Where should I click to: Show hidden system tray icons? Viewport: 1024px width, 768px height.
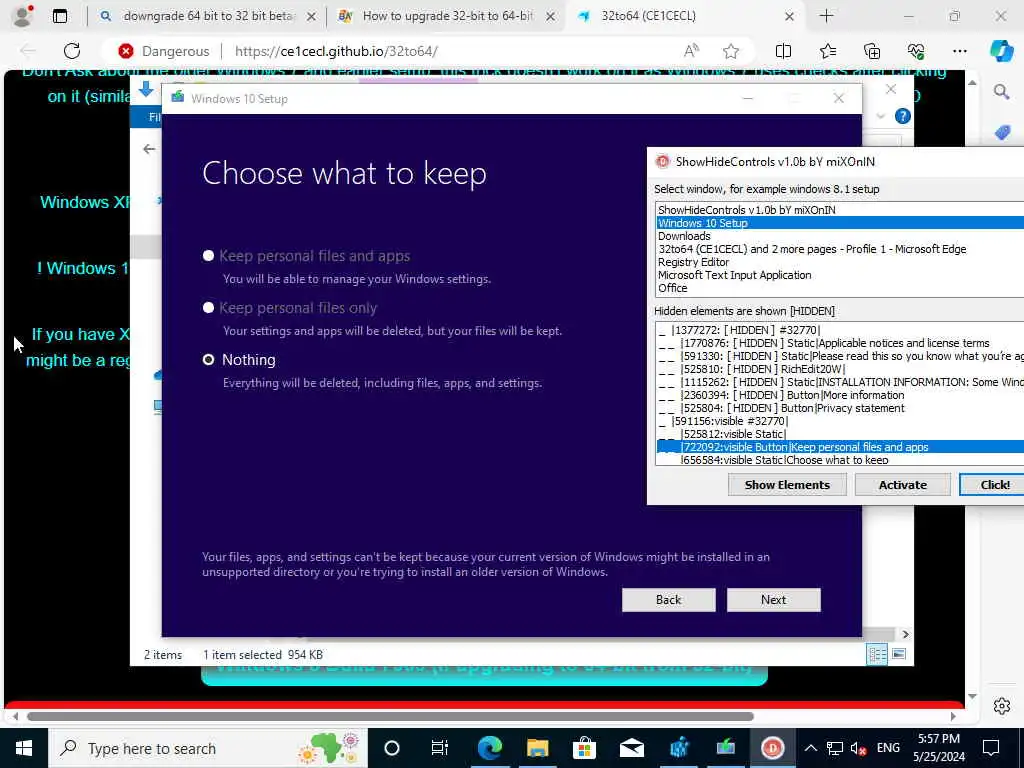pos(810,748)
